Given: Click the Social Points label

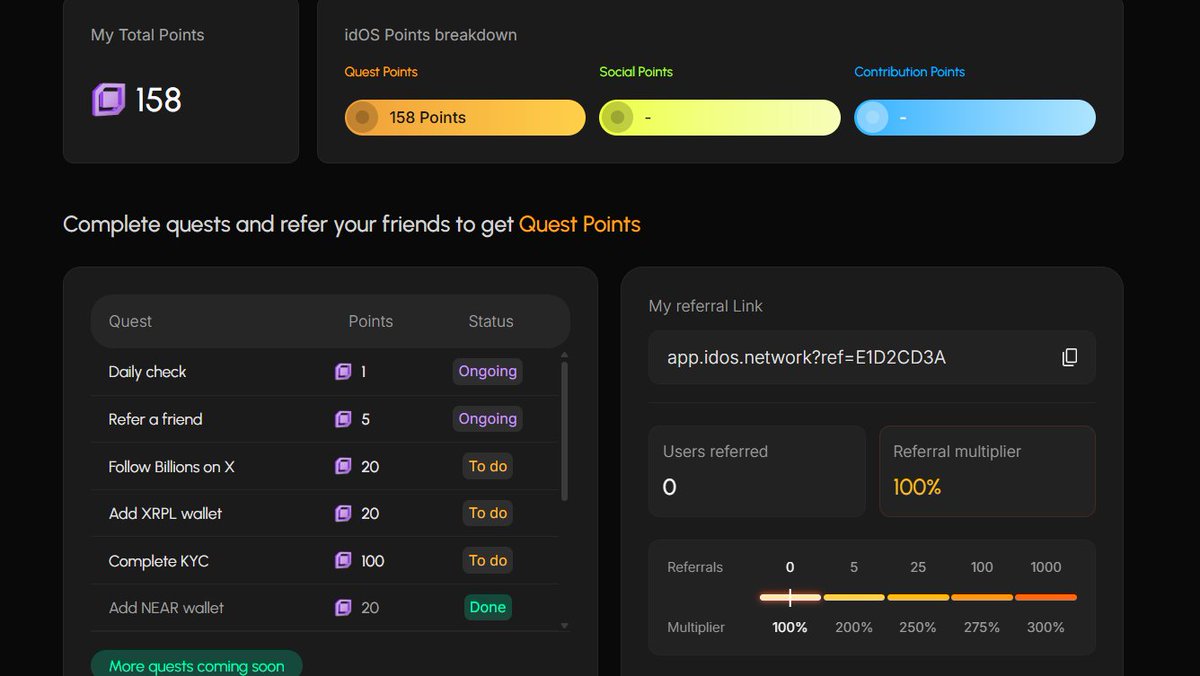Looking at the screenshot, I should [x=636, y=72].
